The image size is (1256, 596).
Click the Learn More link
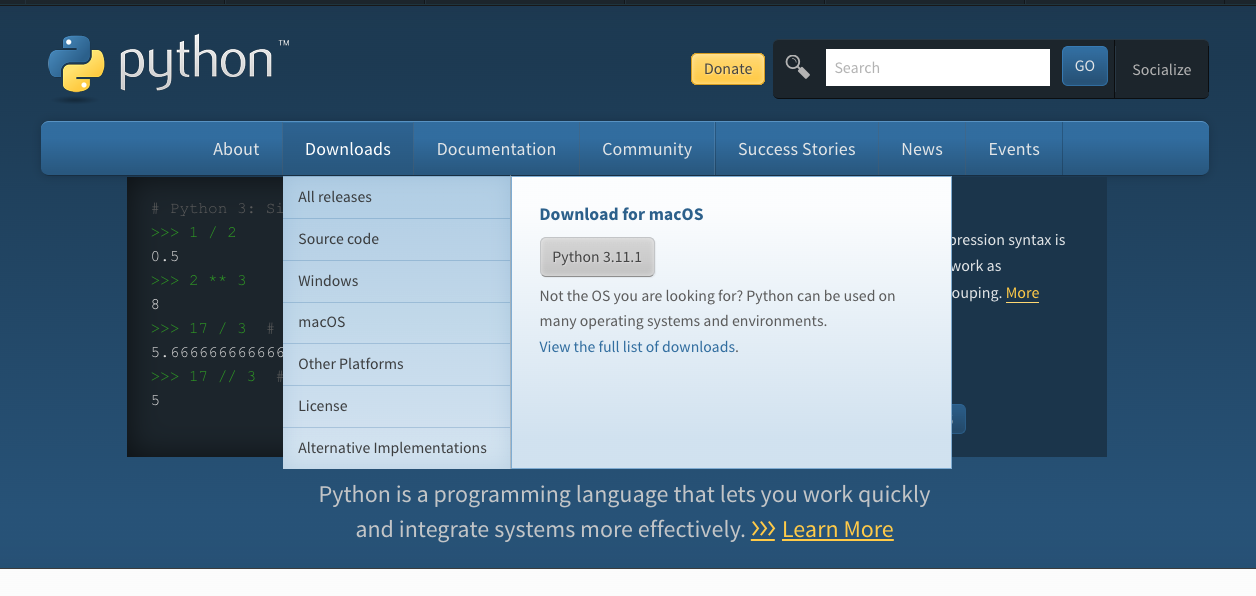pyautogui.click(x=837, y=529)
